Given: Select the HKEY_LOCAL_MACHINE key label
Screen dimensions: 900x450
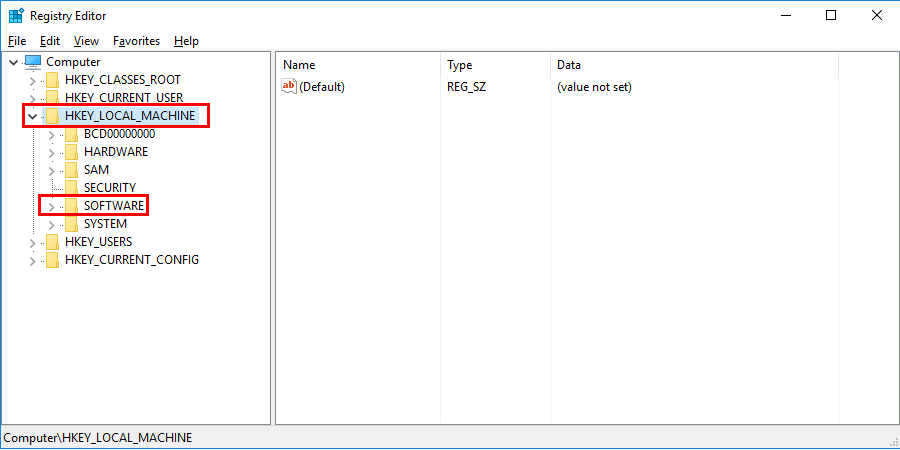Looking at the screenshot, I should (130, 116).
